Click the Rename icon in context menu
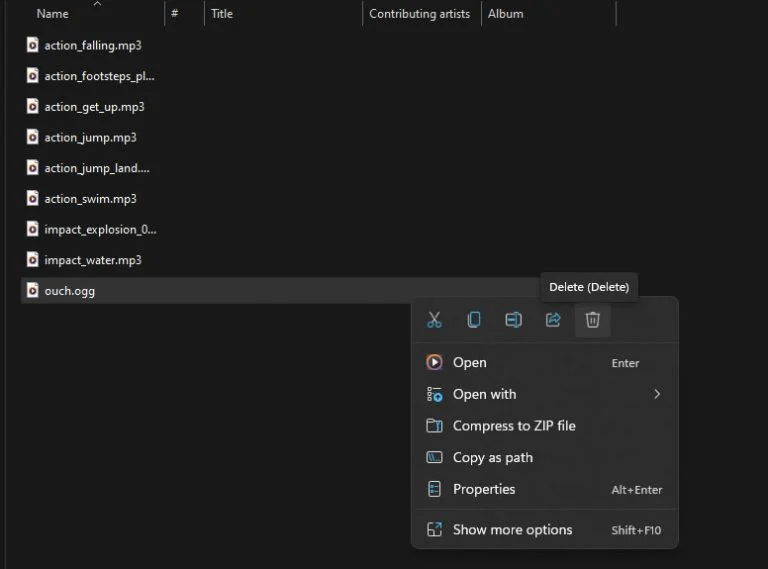 [x=513, y=320]
